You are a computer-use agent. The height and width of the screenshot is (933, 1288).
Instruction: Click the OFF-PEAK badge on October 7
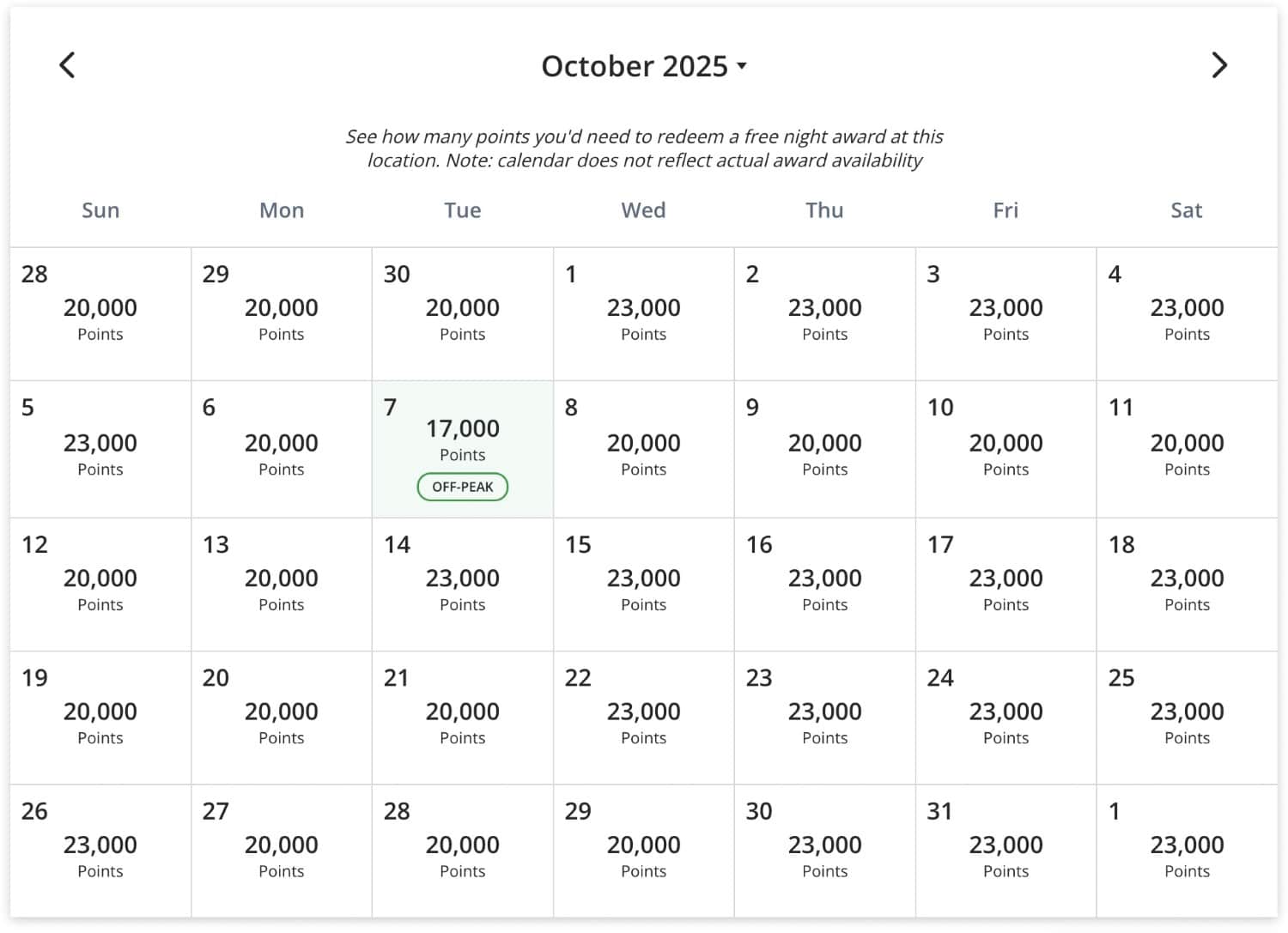462,487
